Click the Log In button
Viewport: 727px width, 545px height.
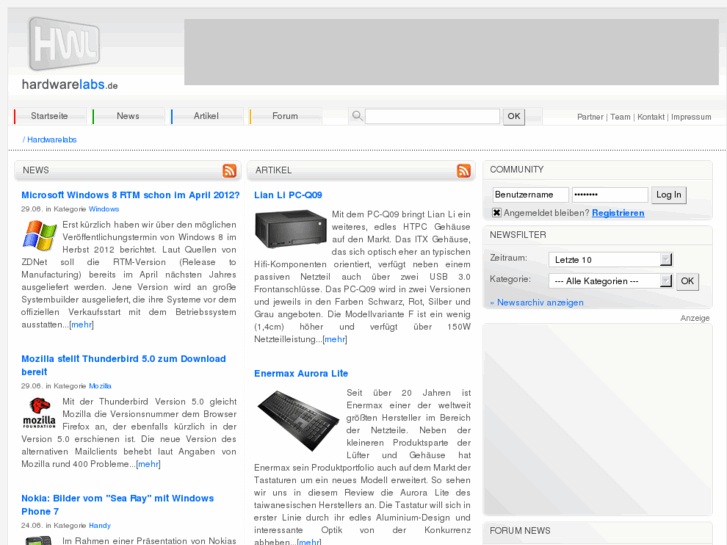(x=669, y=195)
